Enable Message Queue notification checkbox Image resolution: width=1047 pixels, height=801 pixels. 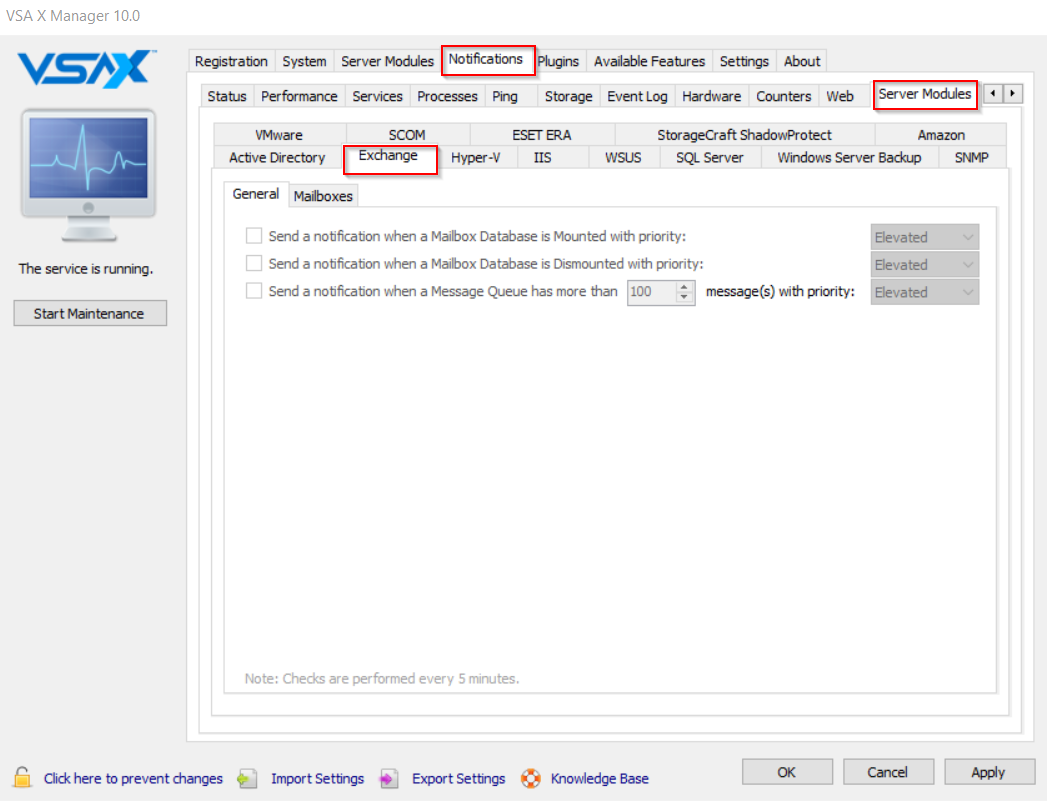[254, 290]
